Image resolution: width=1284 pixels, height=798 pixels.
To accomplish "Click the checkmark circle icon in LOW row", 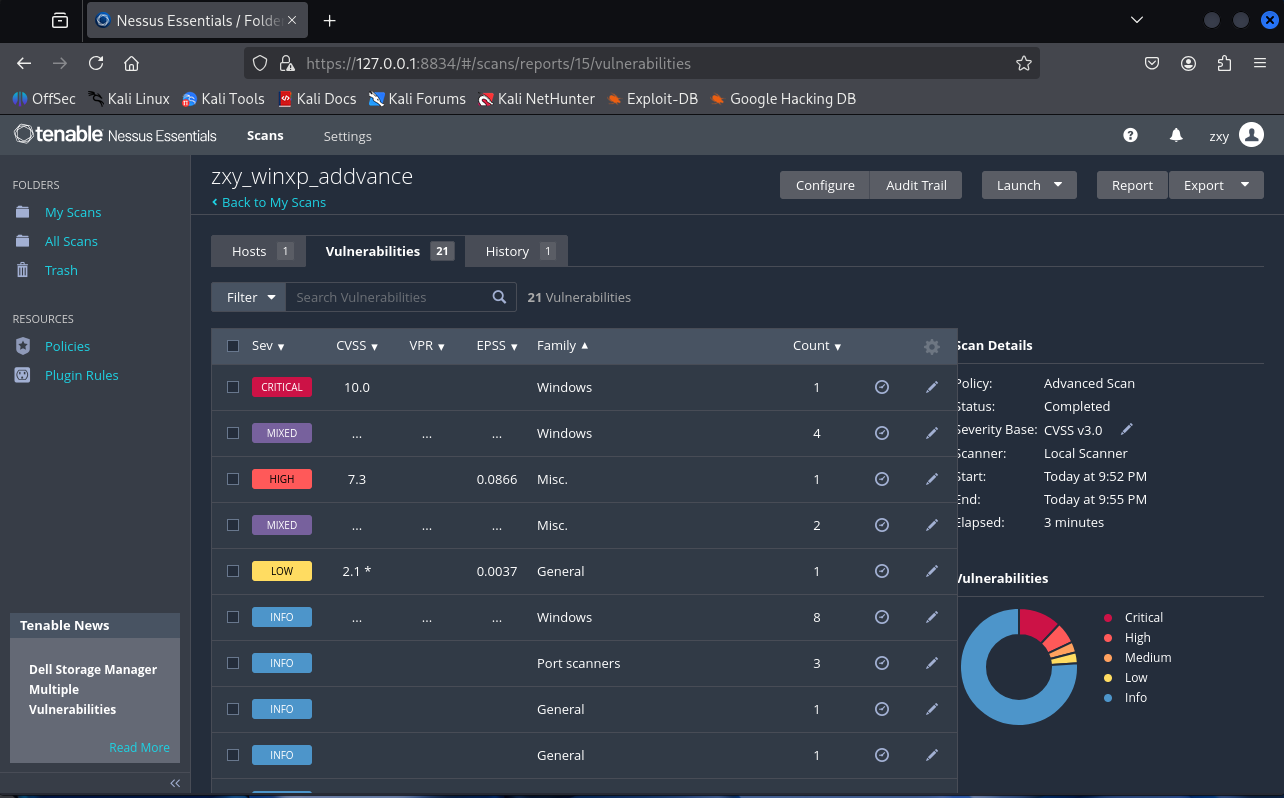I will pos(882,571).
